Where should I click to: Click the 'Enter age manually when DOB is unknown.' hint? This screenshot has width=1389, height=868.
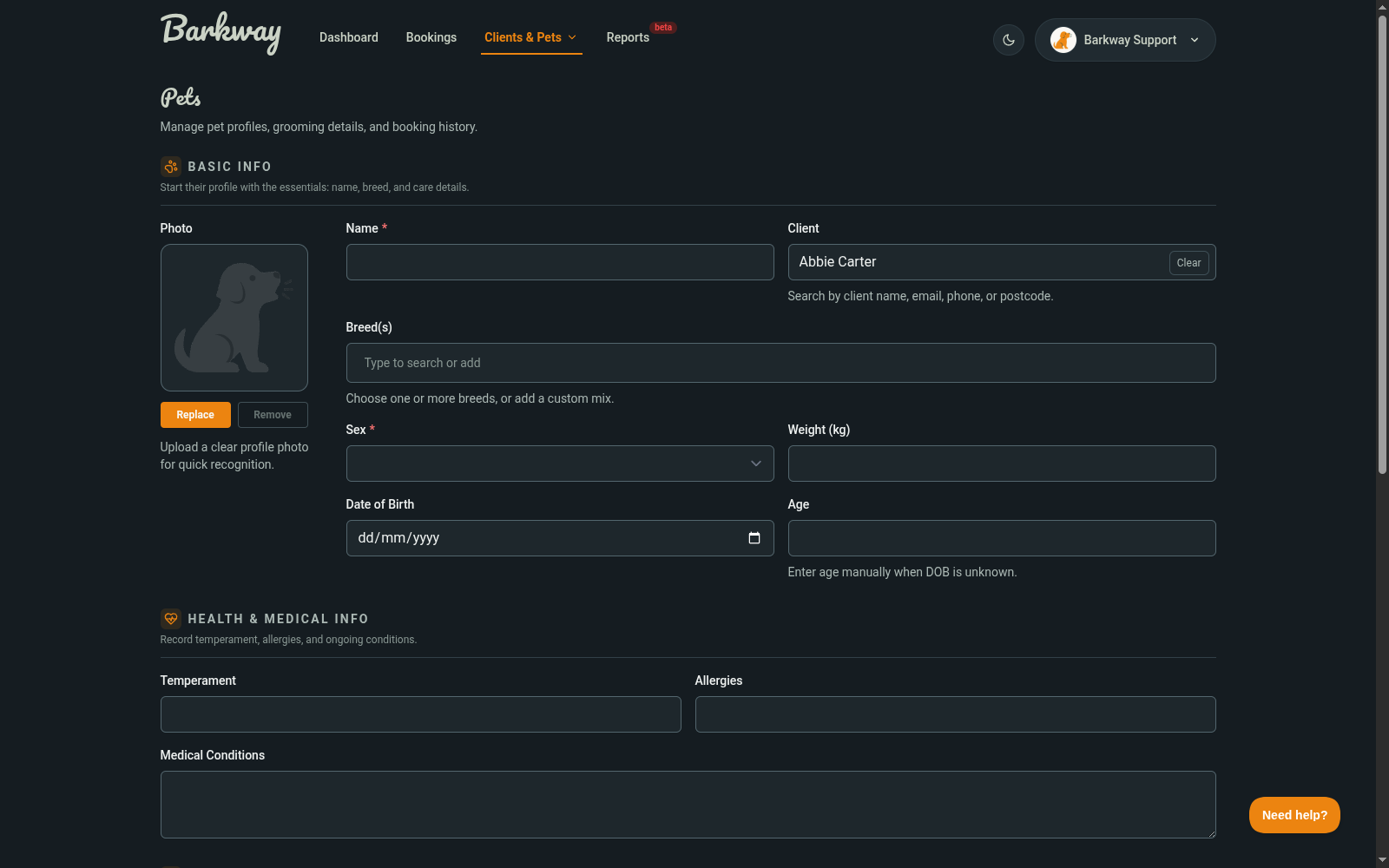point(902,572)
